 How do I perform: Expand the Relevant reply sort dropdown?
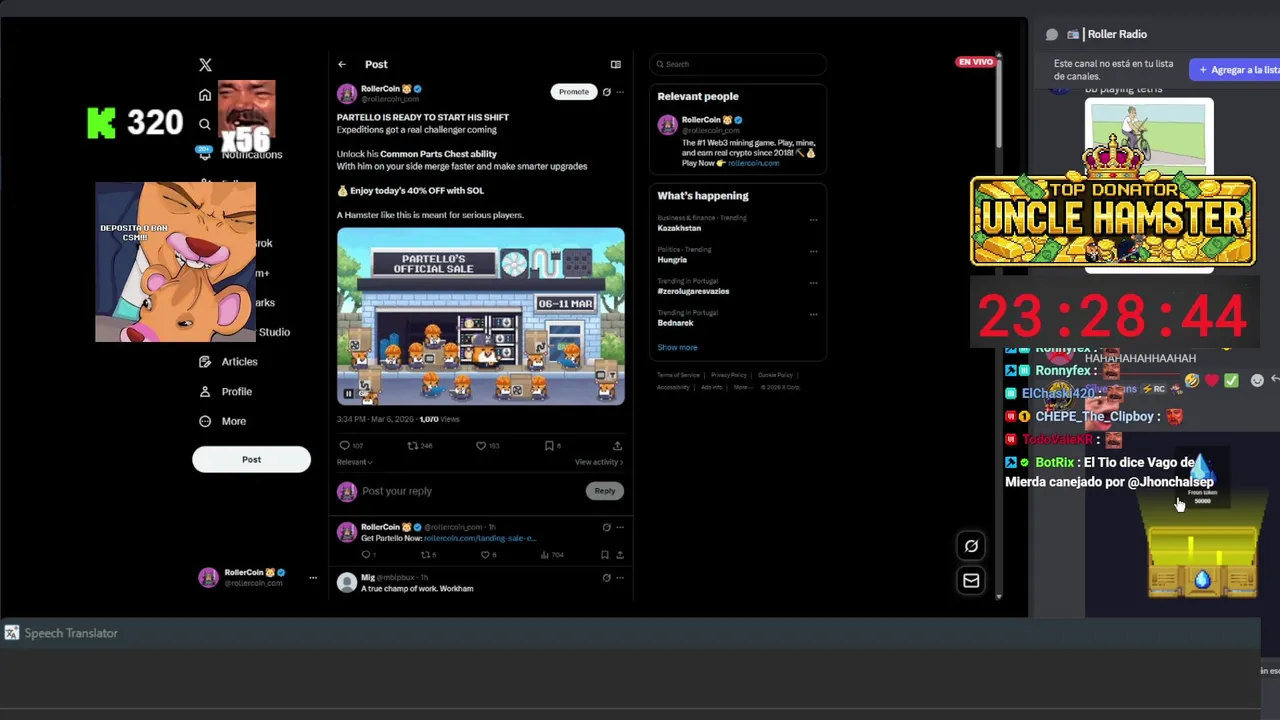pos(355,462)
